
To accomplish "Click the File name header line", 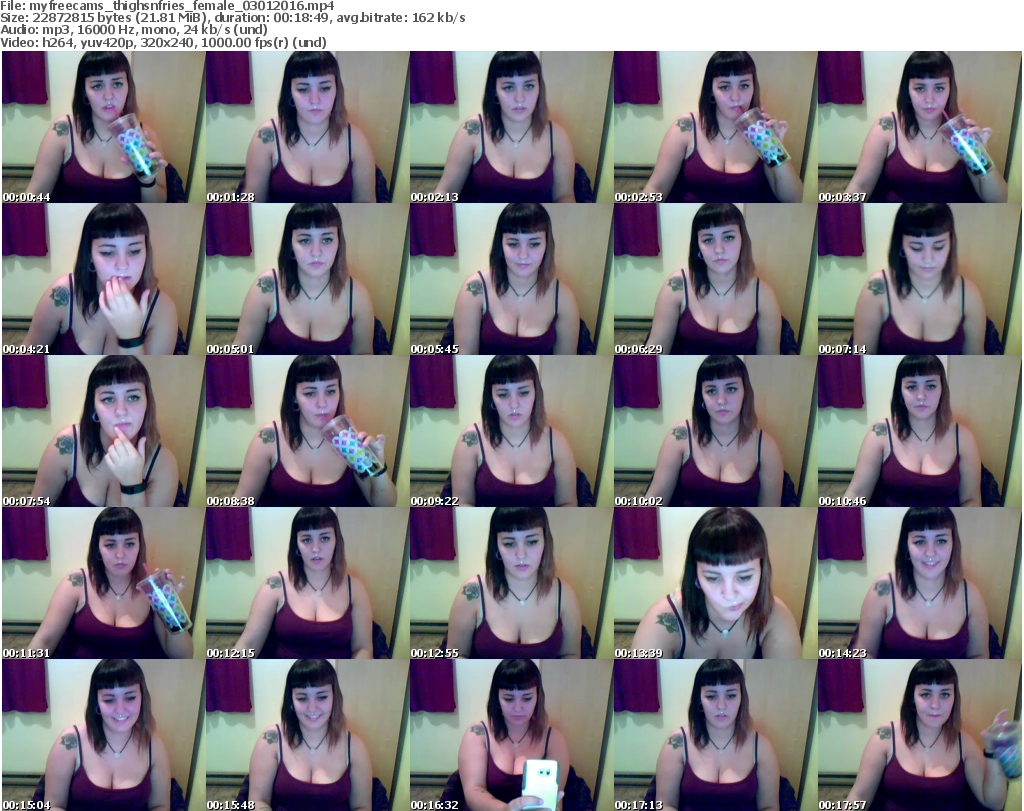I will (167, 6).
